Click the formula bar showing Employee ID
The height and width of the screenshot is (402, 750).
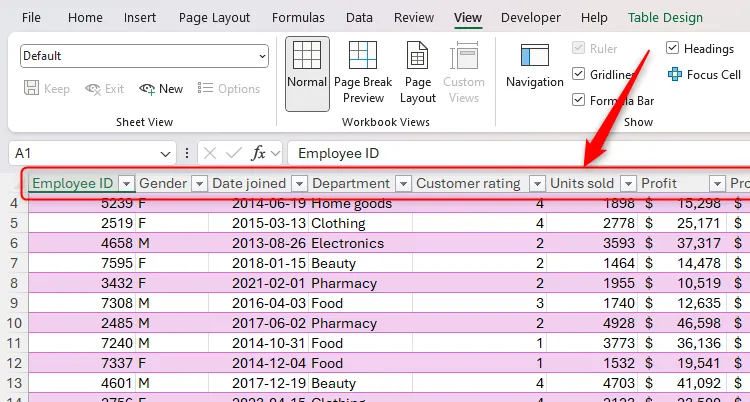pos(500,153)
